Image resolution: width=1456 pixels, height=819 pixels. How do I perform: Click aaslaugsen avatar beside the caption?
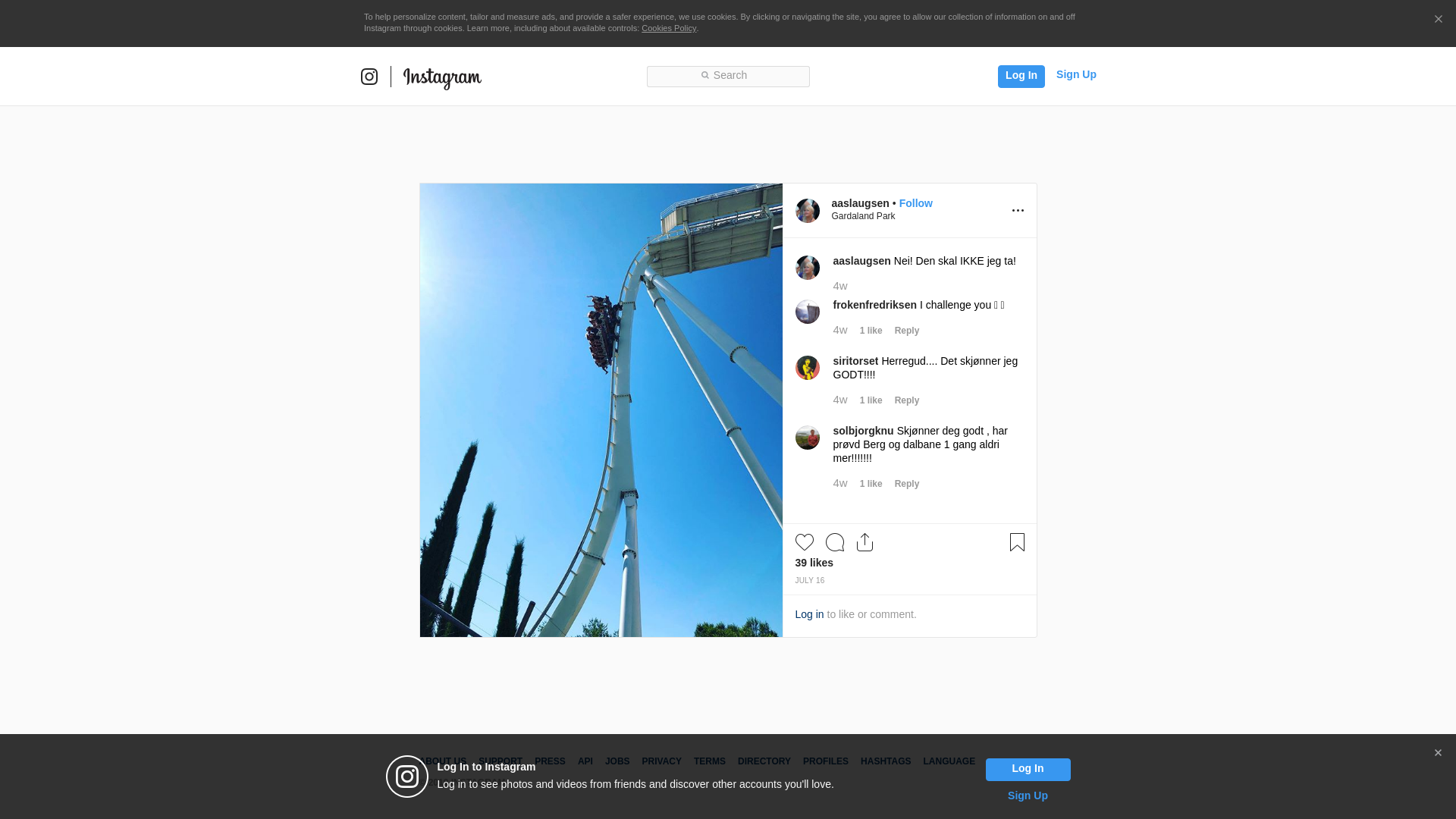click(808, 268)
